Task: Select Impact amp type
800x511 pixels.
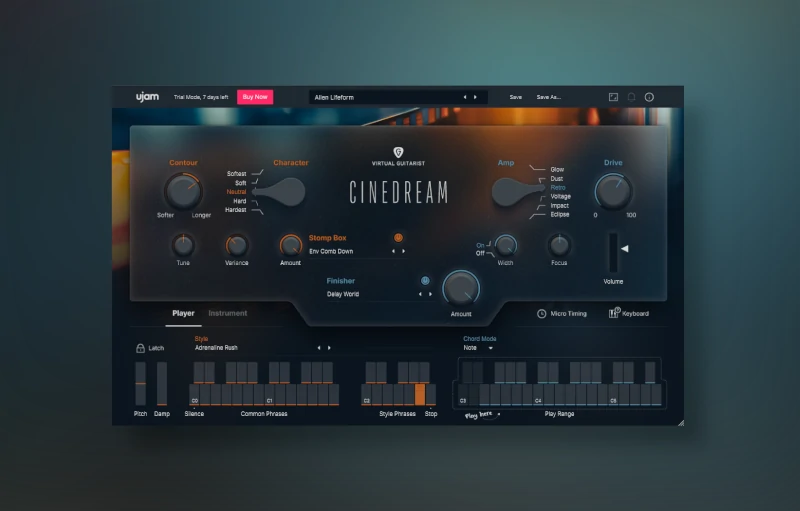Action: tap(559, 206)
